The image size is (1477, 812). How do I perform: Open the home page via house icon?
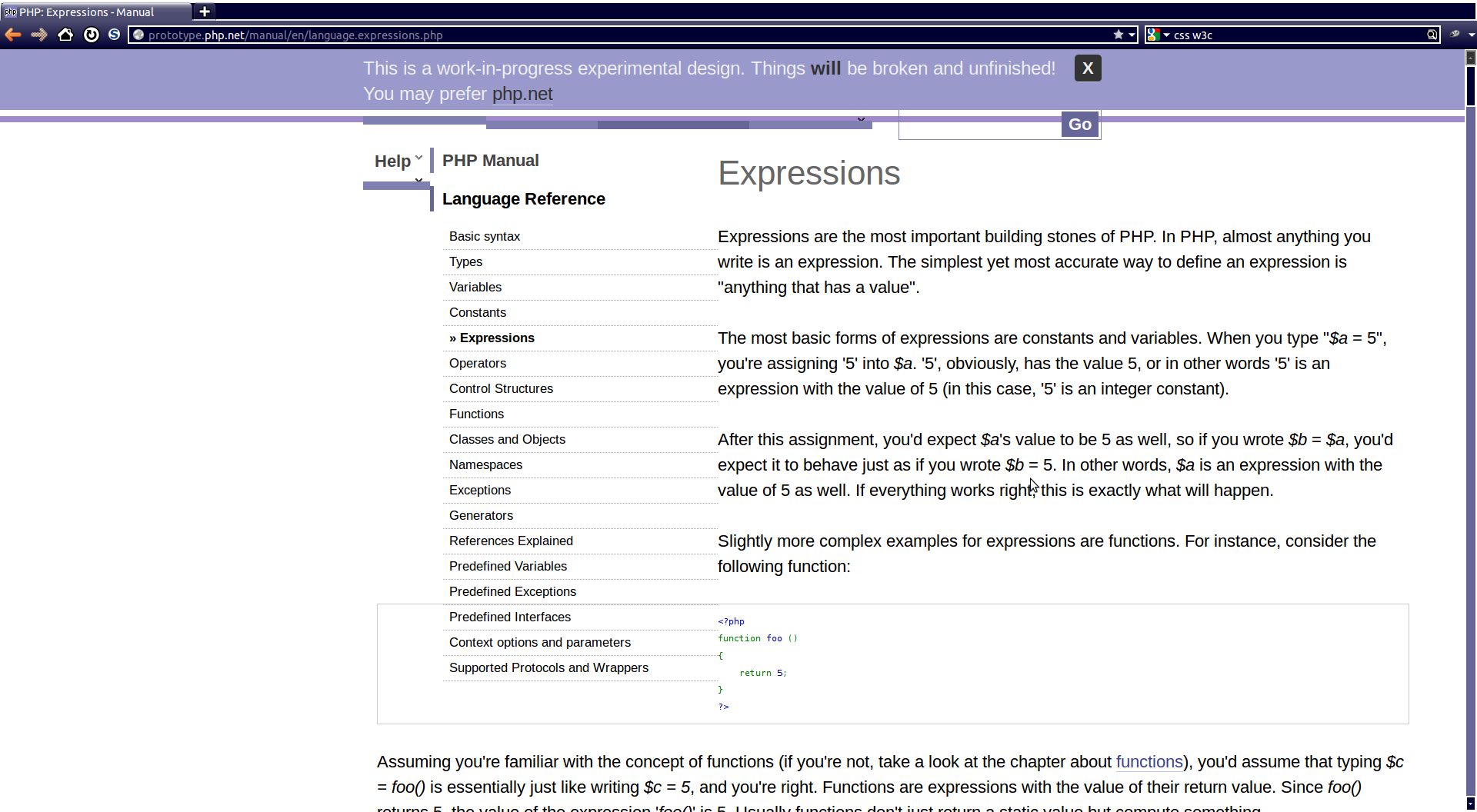pyautogui.click(x=65, y=35)
